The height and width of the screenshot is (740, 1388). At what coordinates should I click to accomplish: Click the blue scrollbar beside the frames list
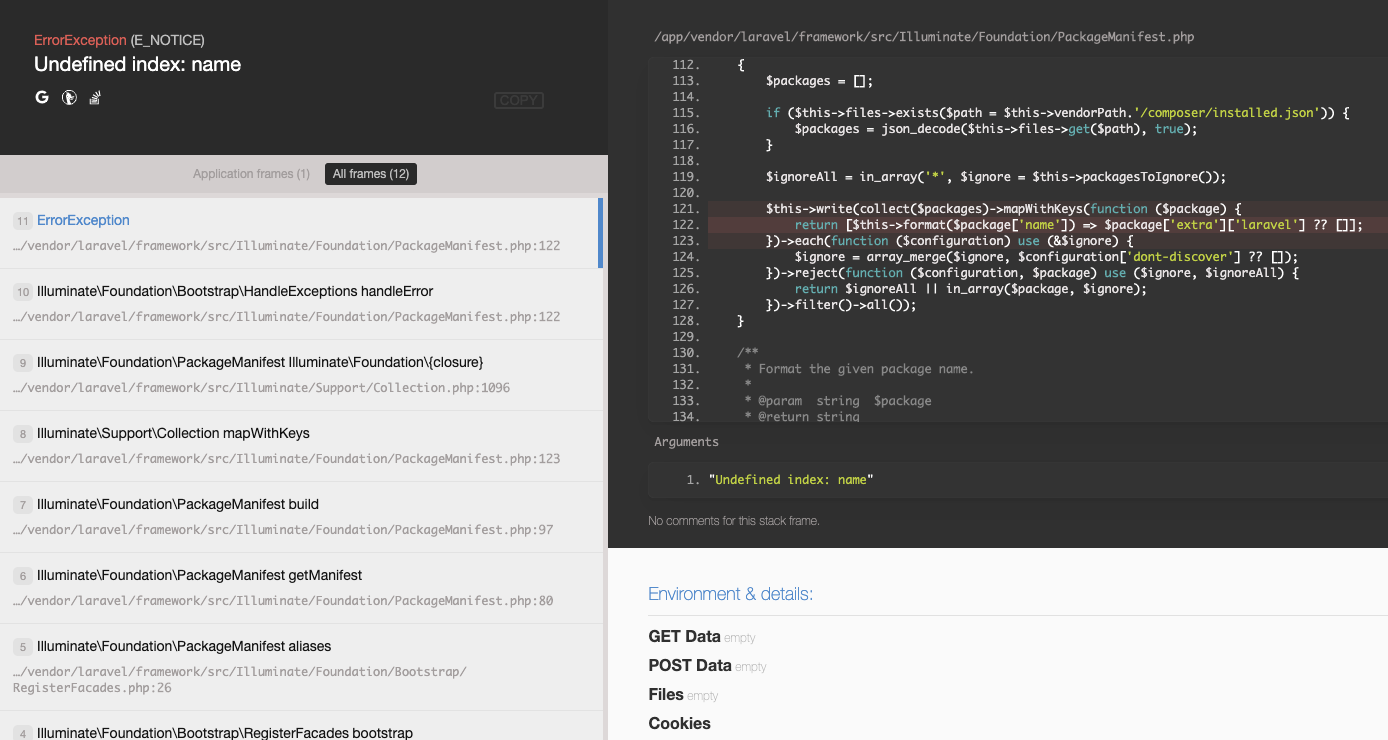pyautogui.click(x=603, y=231)
